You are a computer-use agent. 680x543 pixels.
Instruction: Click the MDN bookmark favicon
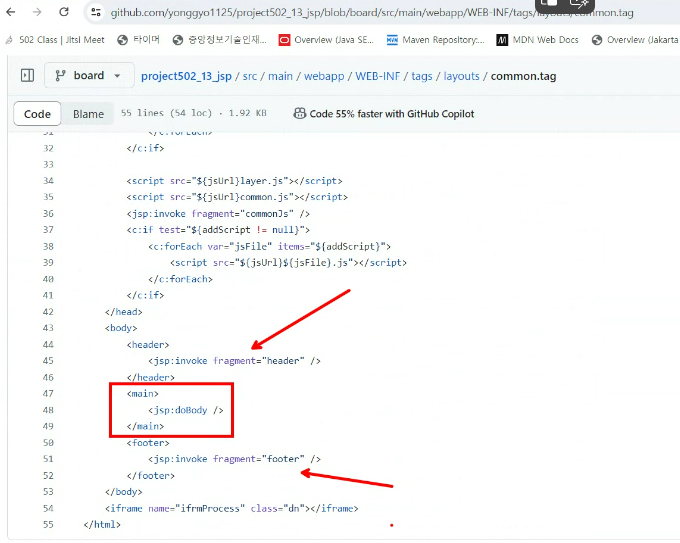(502, 40)
